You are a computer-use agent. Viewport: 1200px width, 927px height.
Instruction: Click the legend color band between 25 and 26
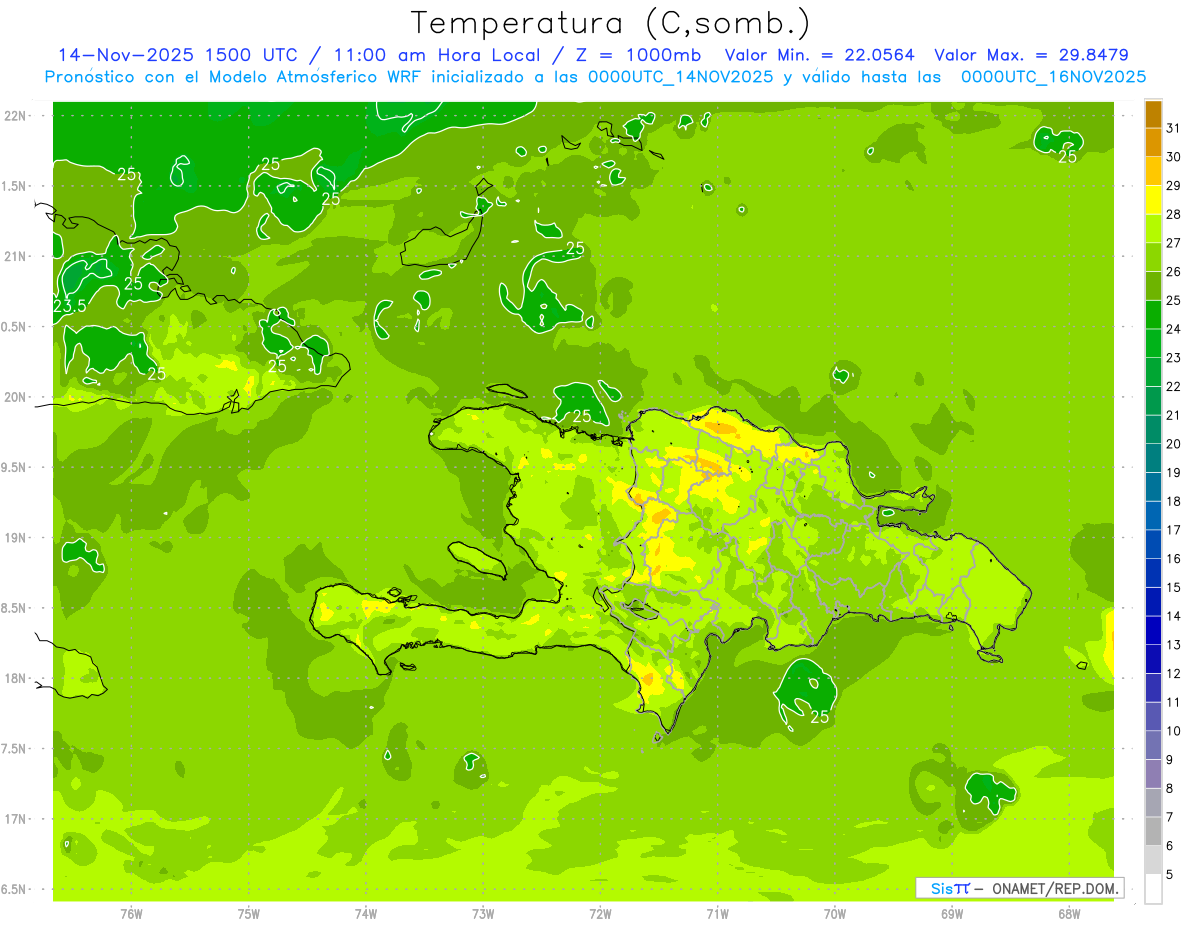point(1153,286)
